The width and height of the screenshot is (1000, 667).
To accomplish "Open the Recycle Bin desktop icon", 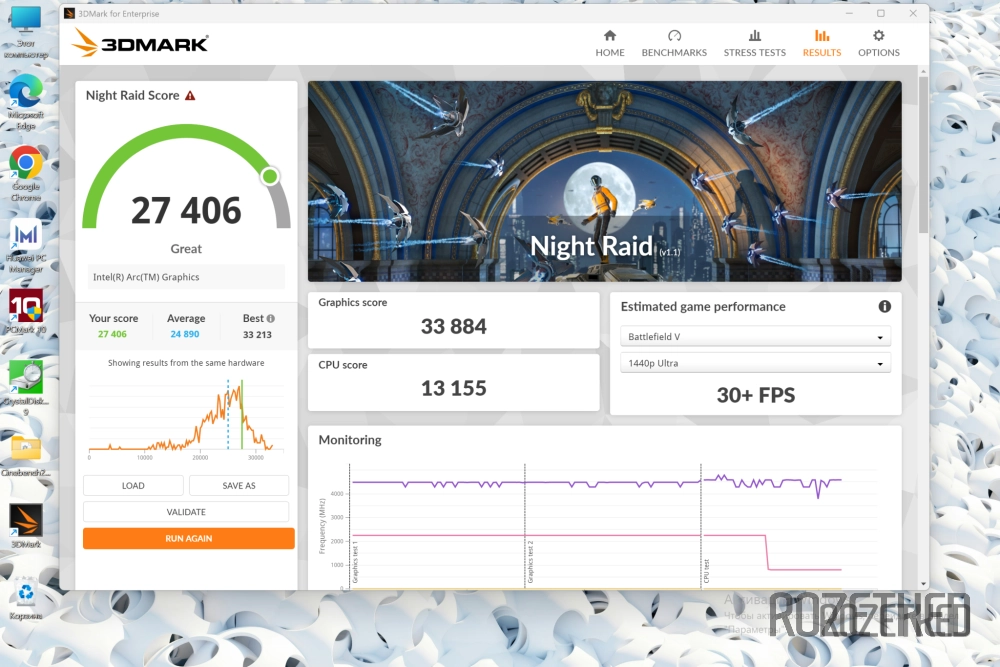I will (25, 596).
